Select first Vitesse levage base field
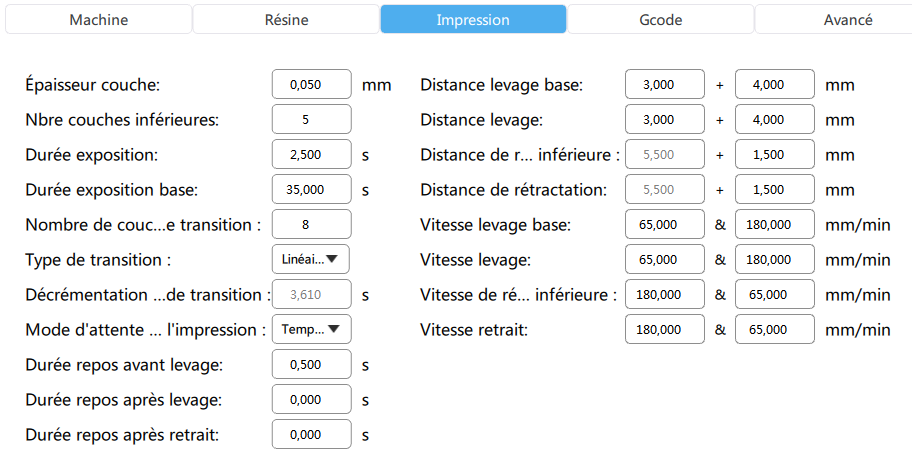The image size is (912, 463). (665, 224)
